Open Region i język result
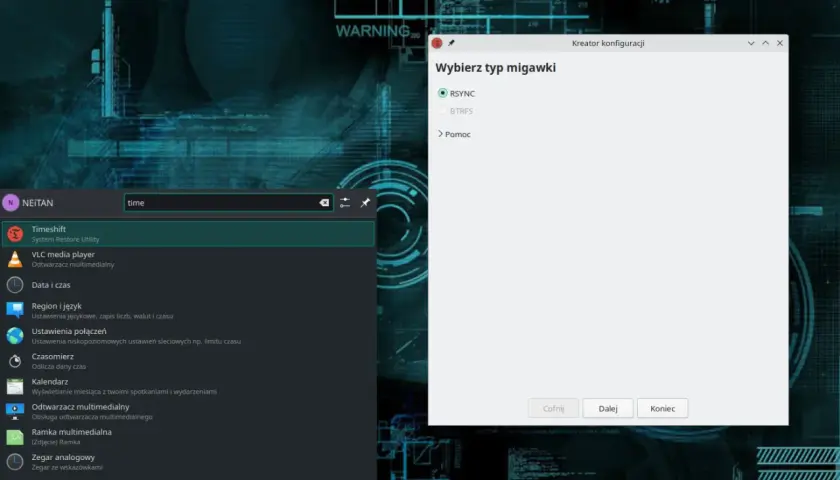Image resolution: width=840 pixels, height=480 pixels. (188, 310)
